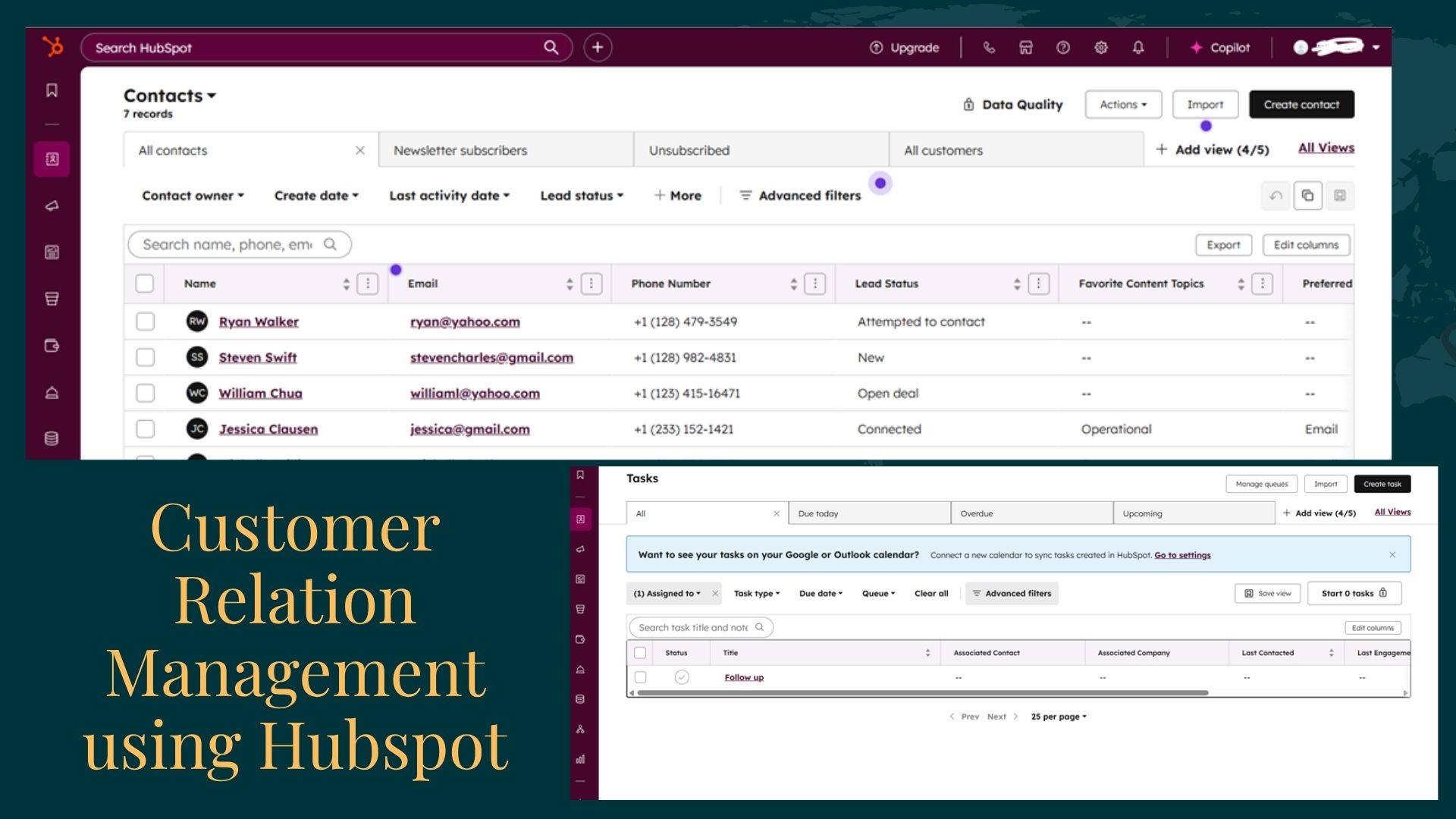
Task: Mark the Follow up task complete
Action: pyautogui.click(x=682, y=677)
